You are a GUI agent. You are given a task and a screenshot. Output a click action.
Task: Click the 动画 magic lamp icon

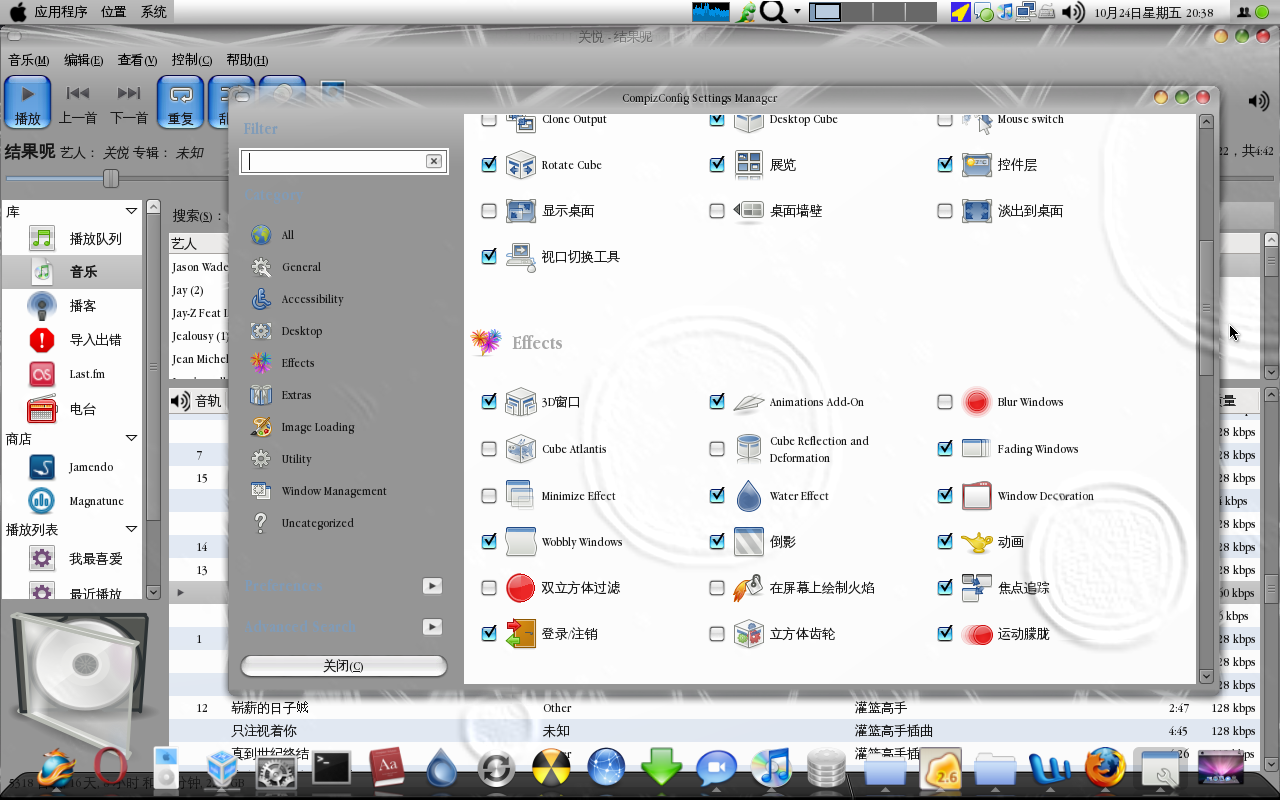(977, 542)
